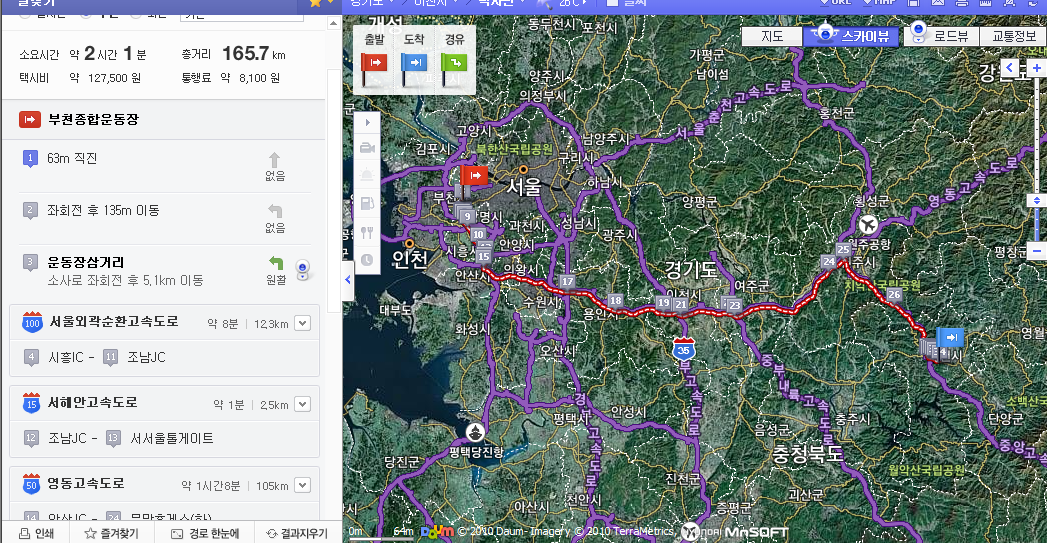The width and height of the screenshot is (1047, 543).
Task: Zoom out with the map minus button
Action: coord(1037,249)
